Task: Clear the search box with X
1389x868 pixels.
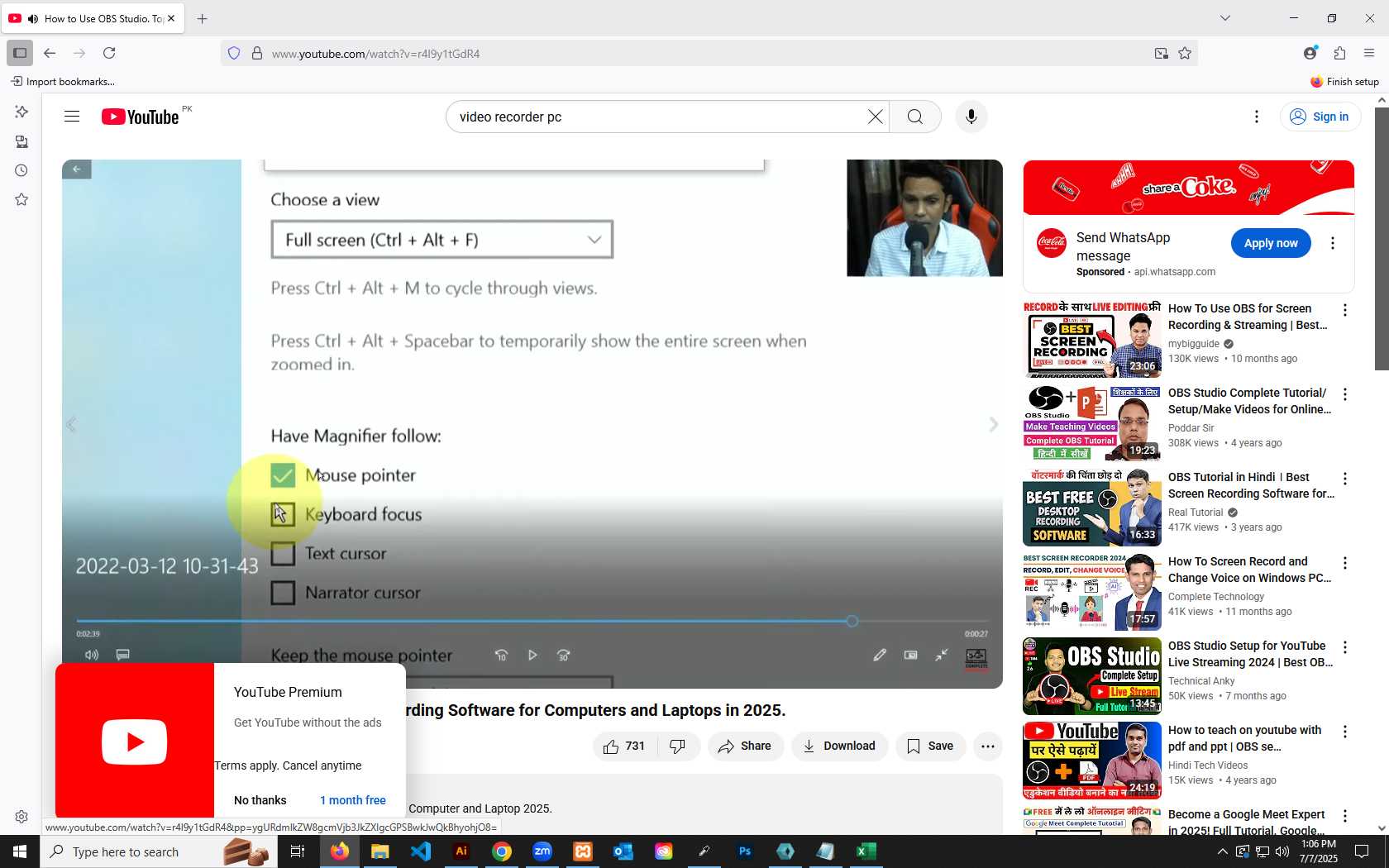Action: point(875,117)
